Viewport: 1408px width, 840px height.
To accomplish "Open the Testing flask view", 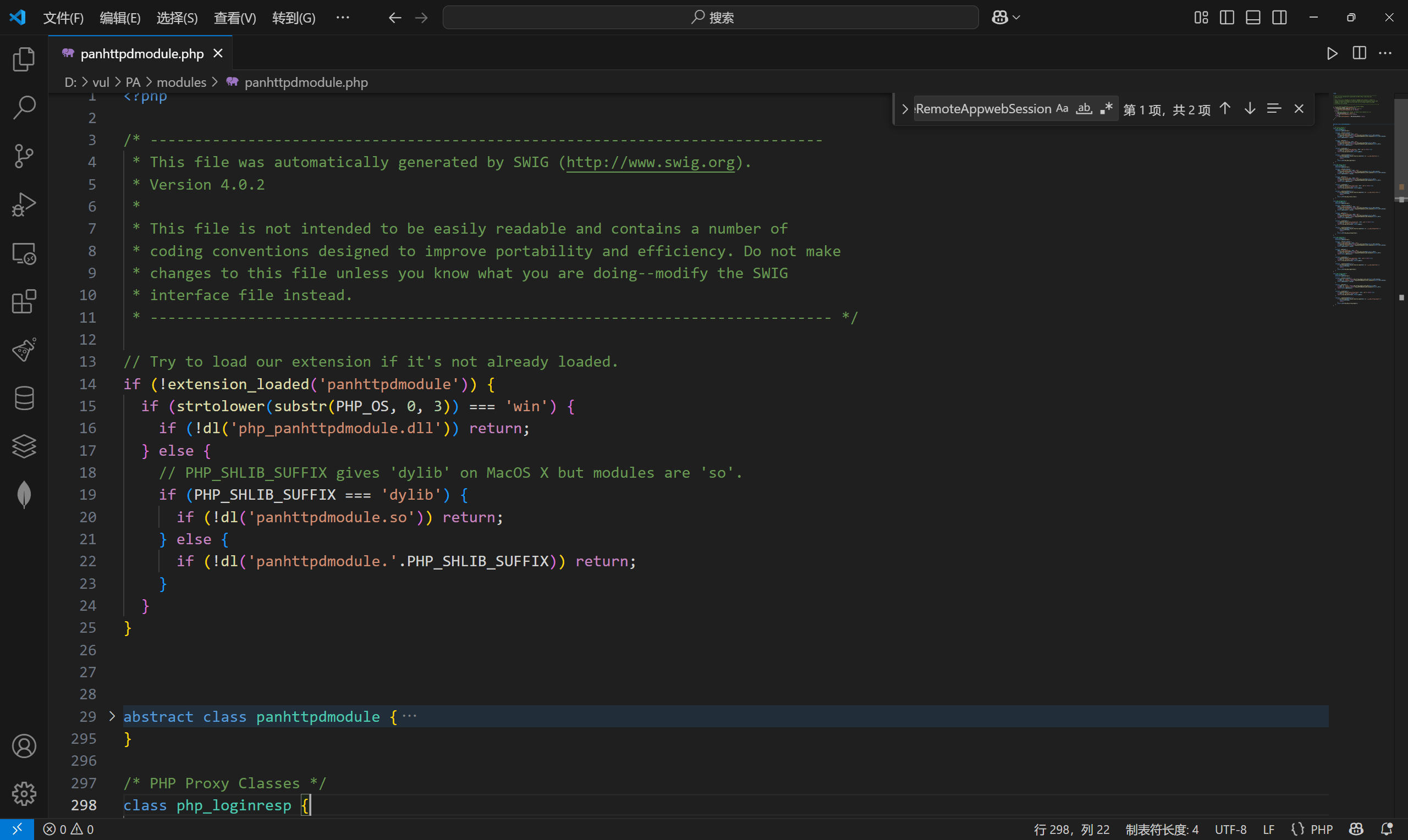I will pos(24,349).
